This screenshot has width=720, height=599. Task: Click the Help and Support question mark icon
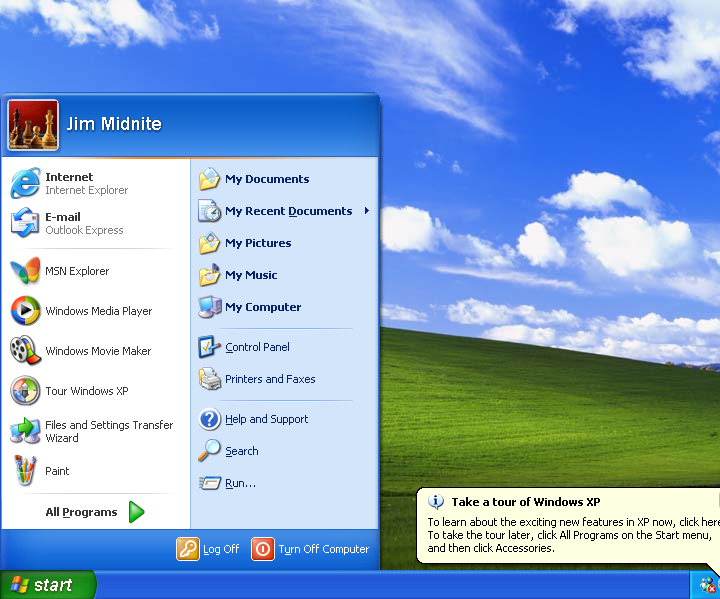(209, 419)
